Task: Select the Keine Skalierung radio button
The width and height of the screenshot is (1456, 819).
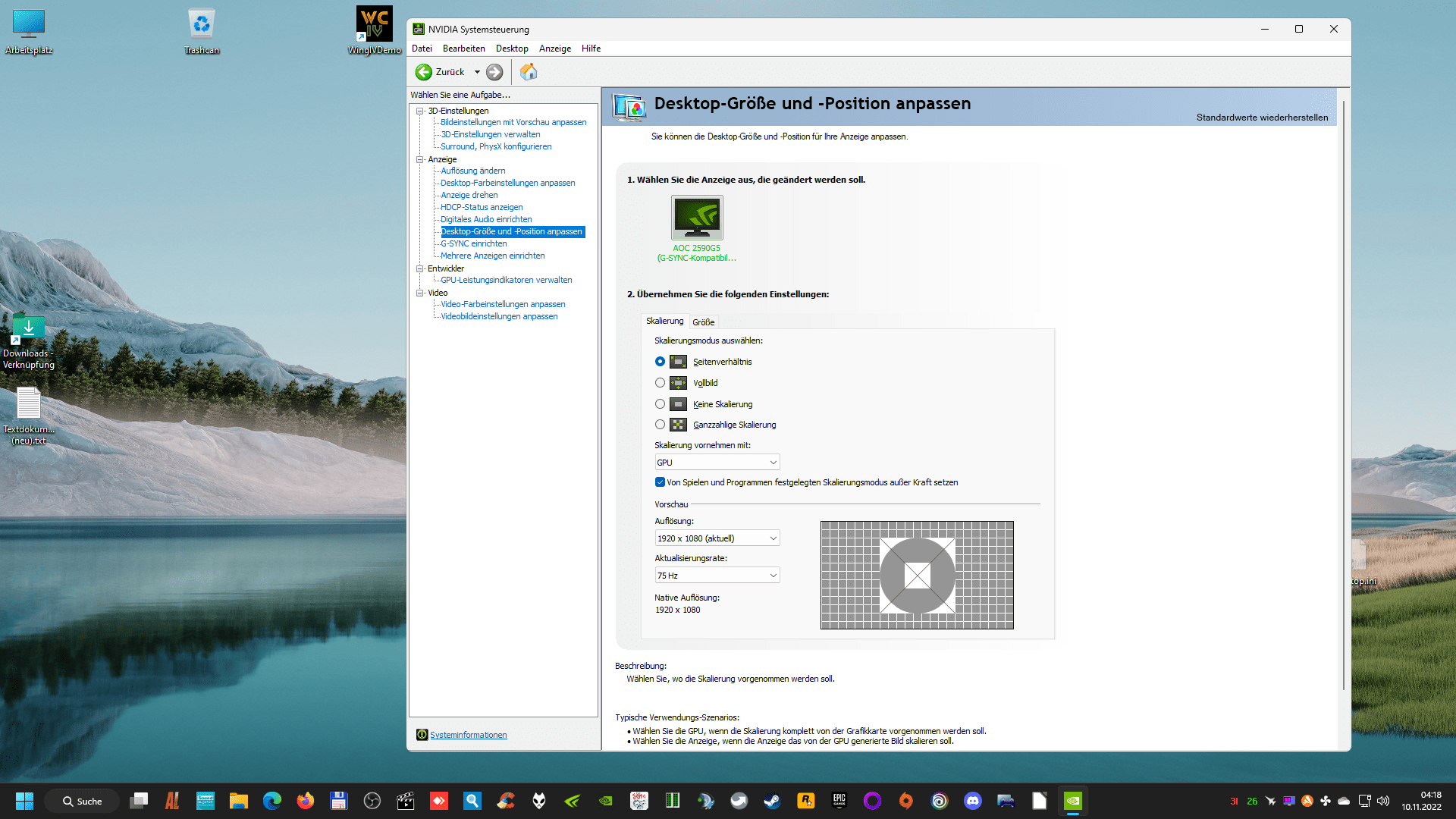Action: pyautogui.click(x=660, y=404)
